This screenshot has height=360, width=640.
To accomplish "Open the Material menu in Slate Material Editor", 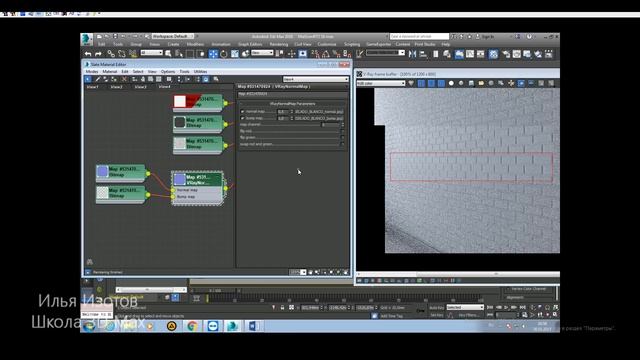I will pos(110,71).
